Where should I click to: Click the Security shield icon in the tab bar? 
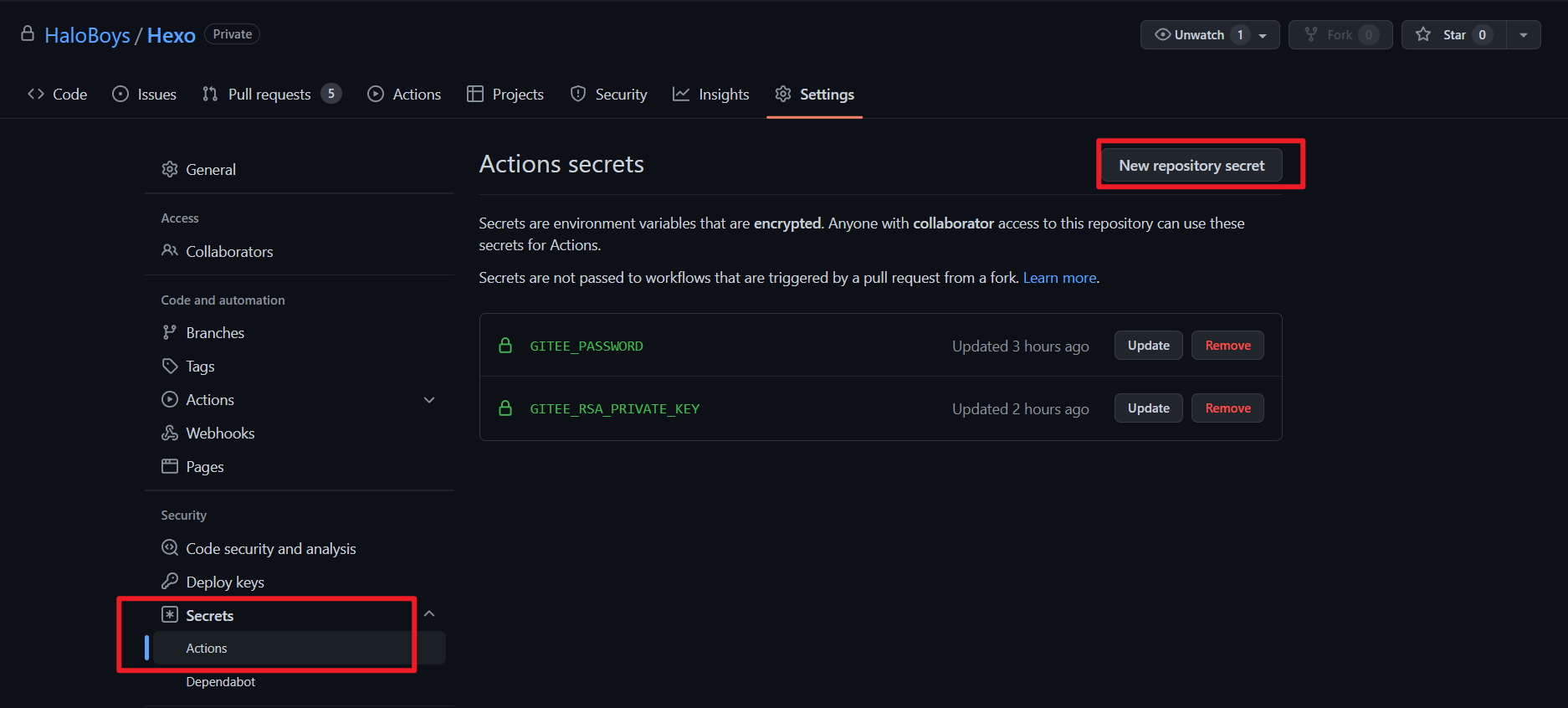pyautogui.click(x=578, y=94)
